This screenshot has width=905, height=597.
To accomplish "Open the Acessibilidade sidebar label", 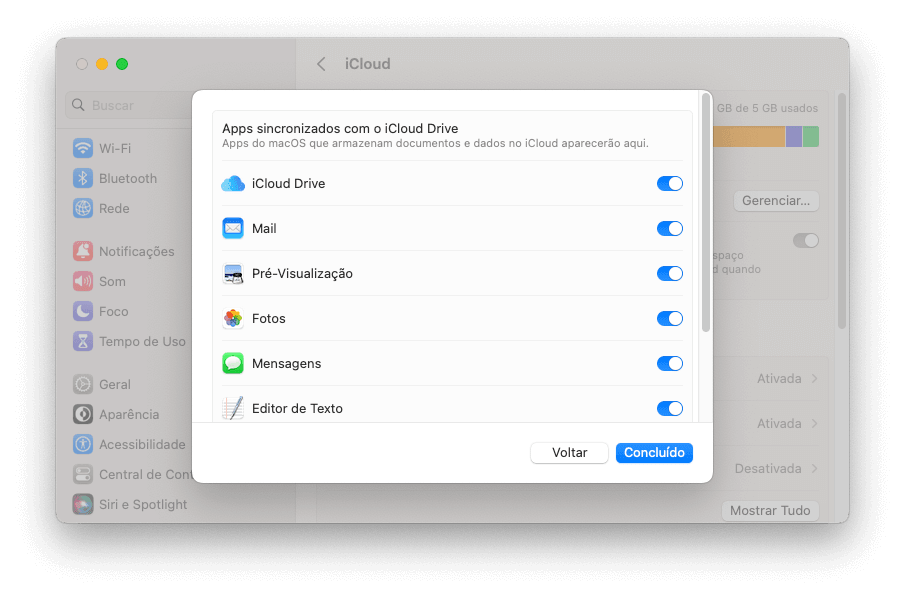I will click(x=143, y=444).
